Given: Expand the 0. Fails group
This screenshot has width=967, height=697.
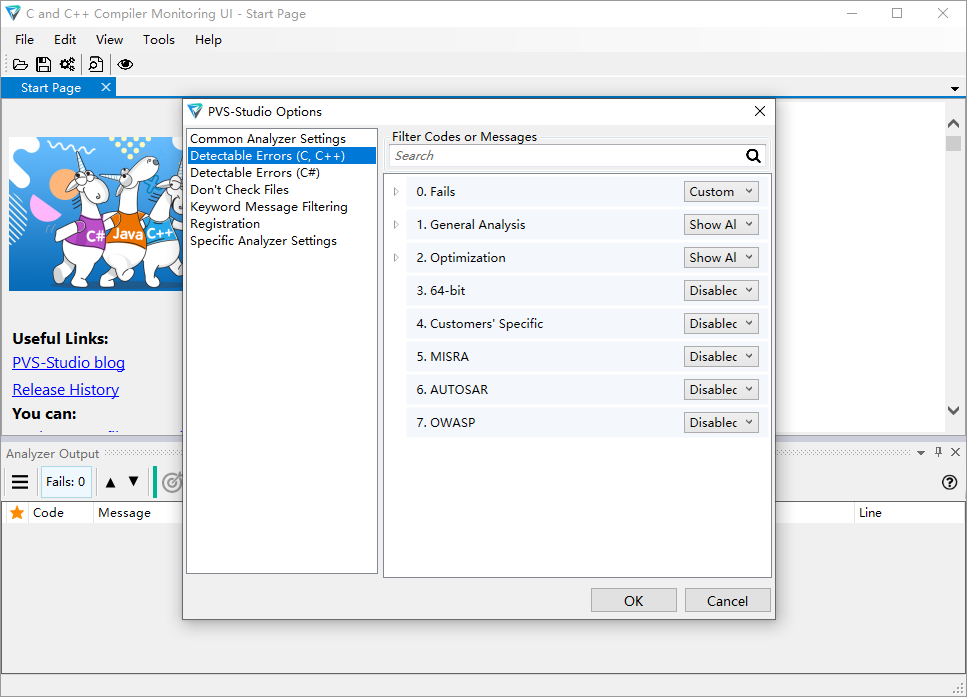Looking at the screenshot, I should pyautogui.click(x=396, y=192).
